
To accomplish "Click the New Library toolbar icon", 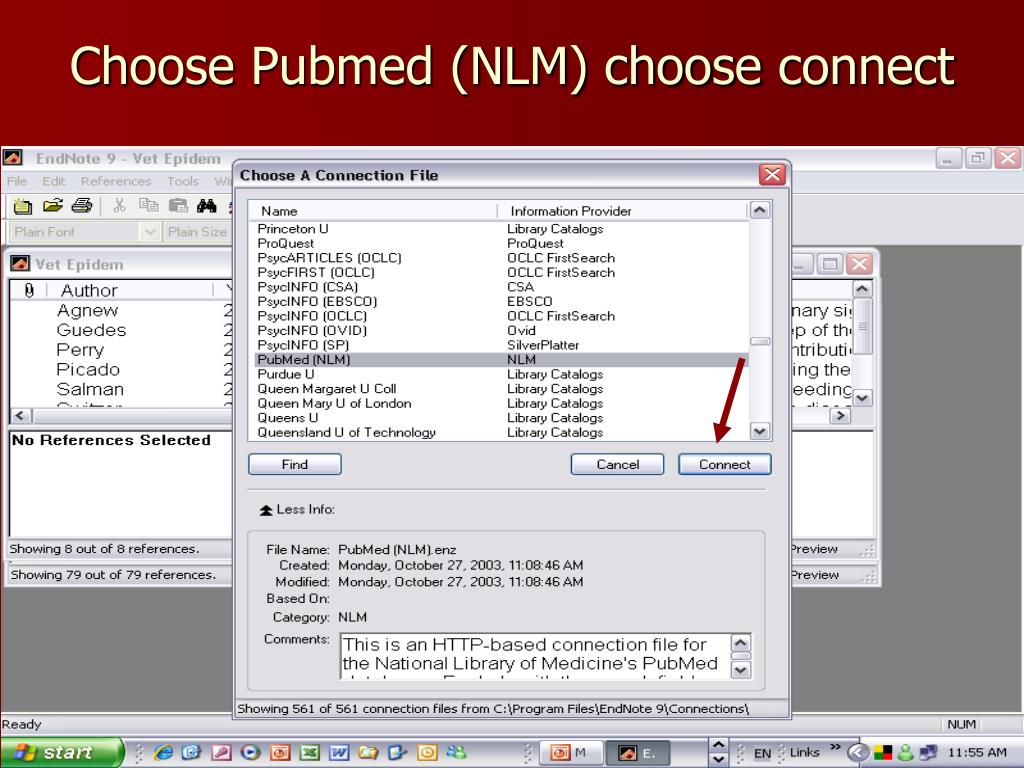I will (x=23, y=206).
